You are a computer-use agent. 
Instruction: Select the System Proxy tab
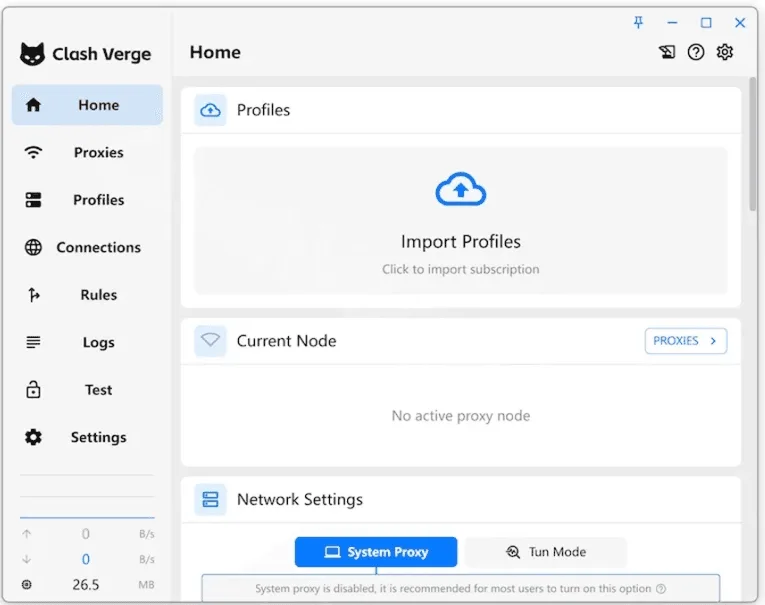click(376, 552)
